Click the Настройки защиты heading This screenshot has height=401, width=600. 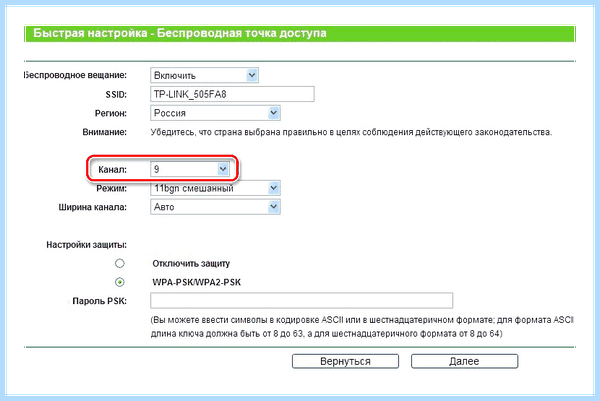pos(86,245)
